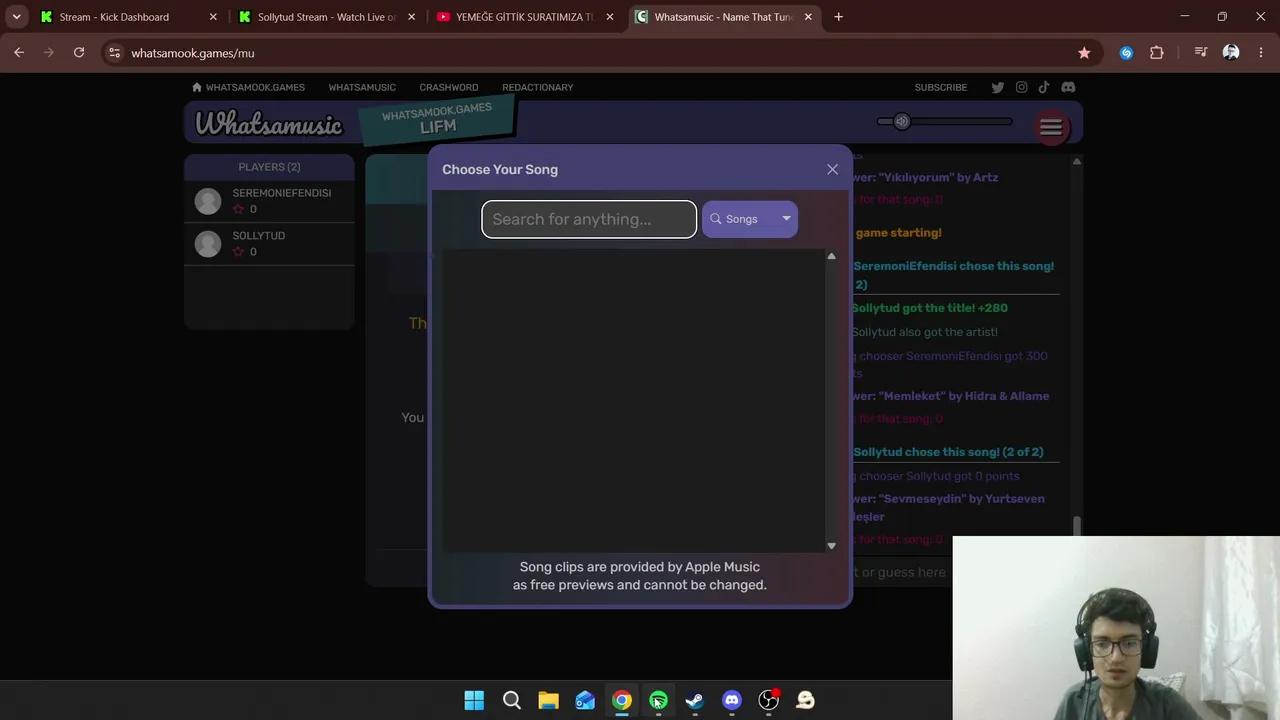Screen dimensions: 1280x720
Task: Open the Shazam browser extension
Action: tap(1126, 53)
